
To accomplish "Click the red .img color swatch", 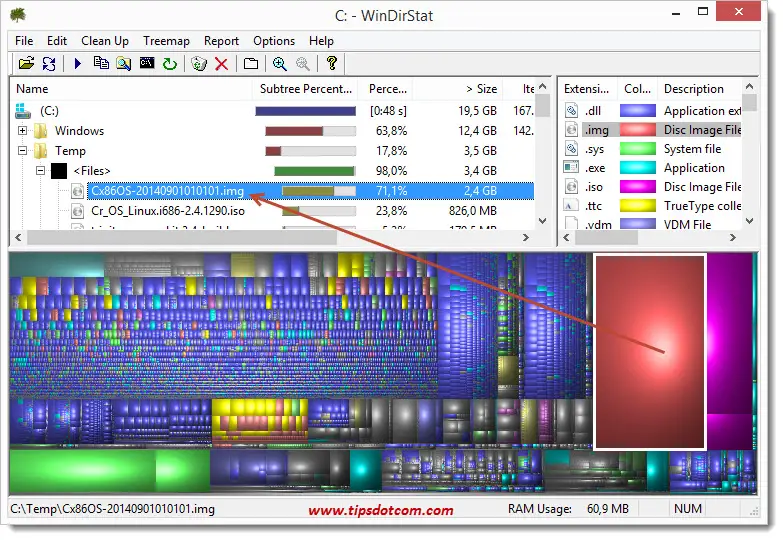I will tap(638, 130).
